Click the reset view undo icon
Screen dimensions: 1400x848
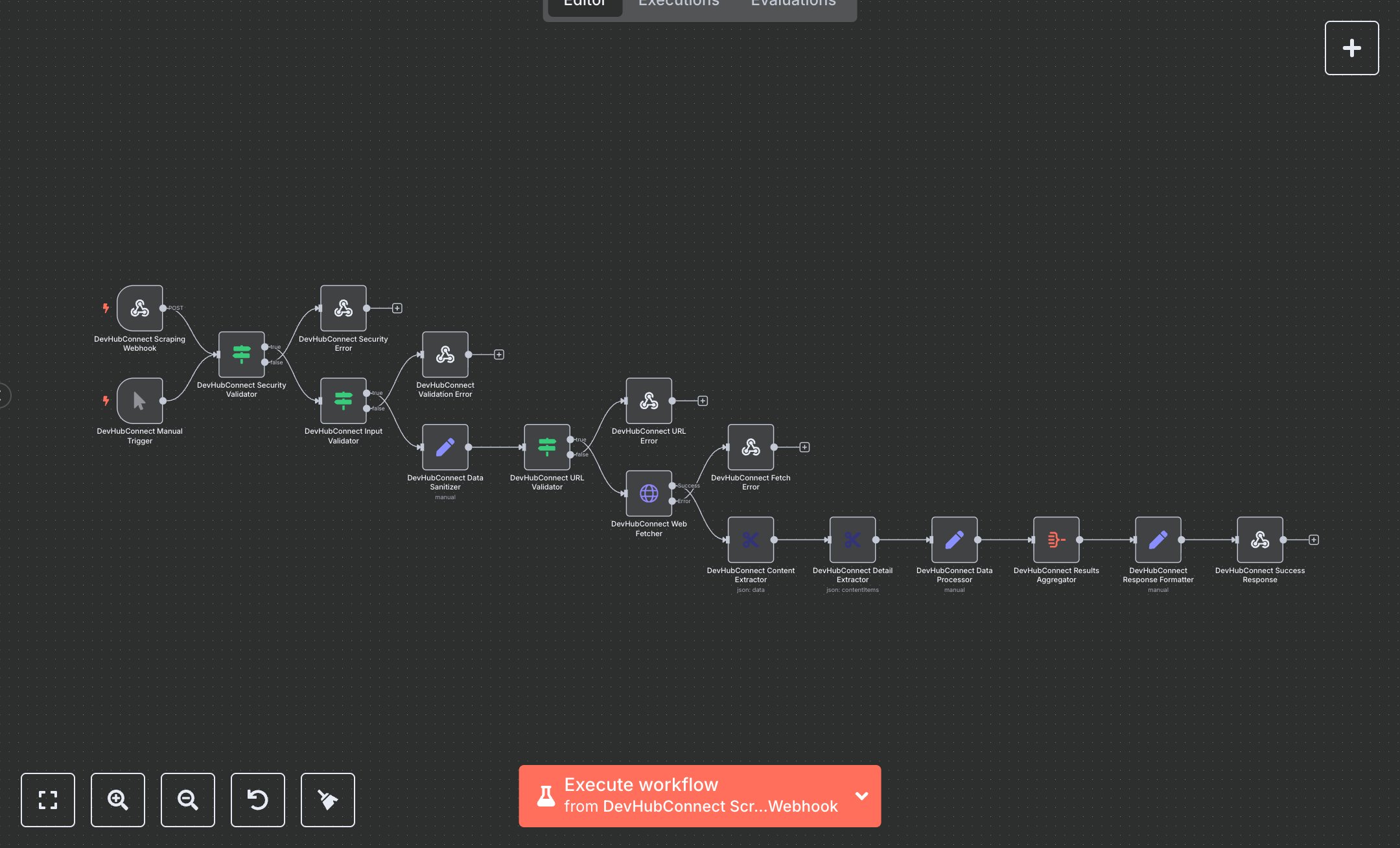[258, 800]
